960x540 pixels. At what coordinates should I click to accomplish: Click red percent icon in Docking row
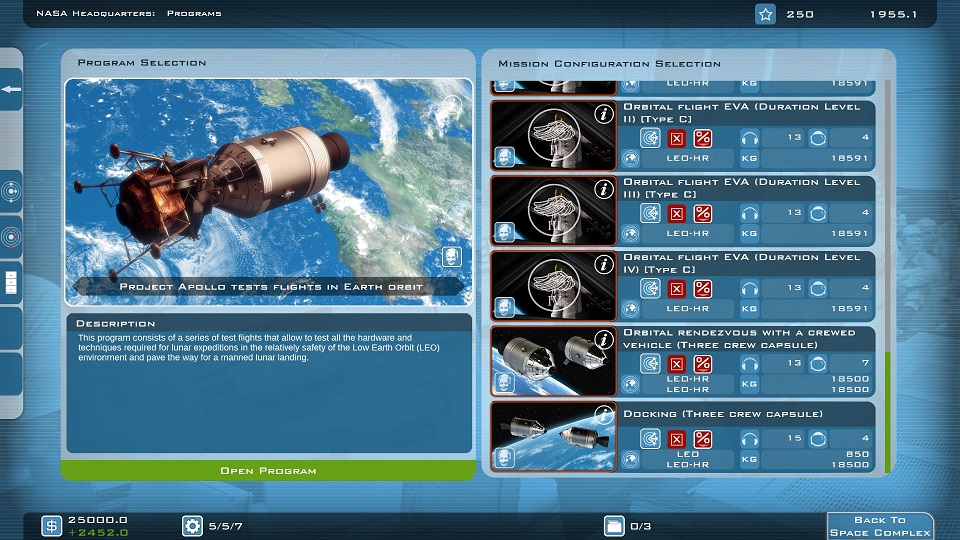[703, 439]
